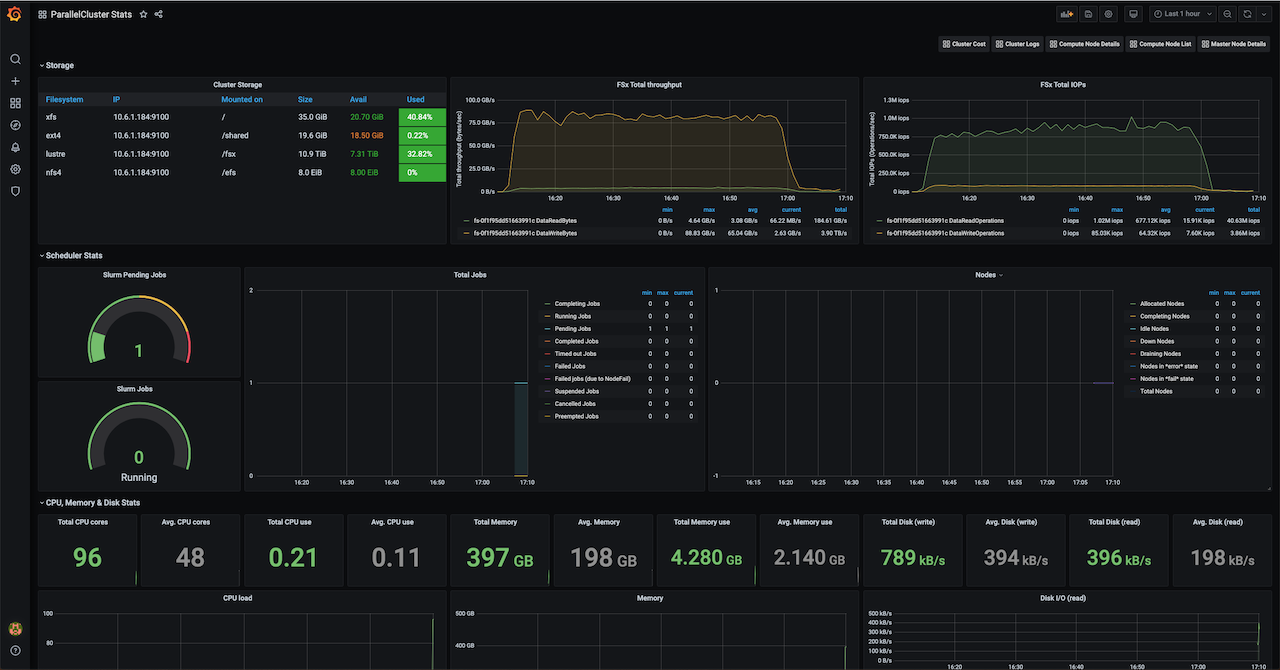Click the grid icon beside the dashboard title
Image resolution: width=1280 pixels, height=670 pixels.
(42, 14)
